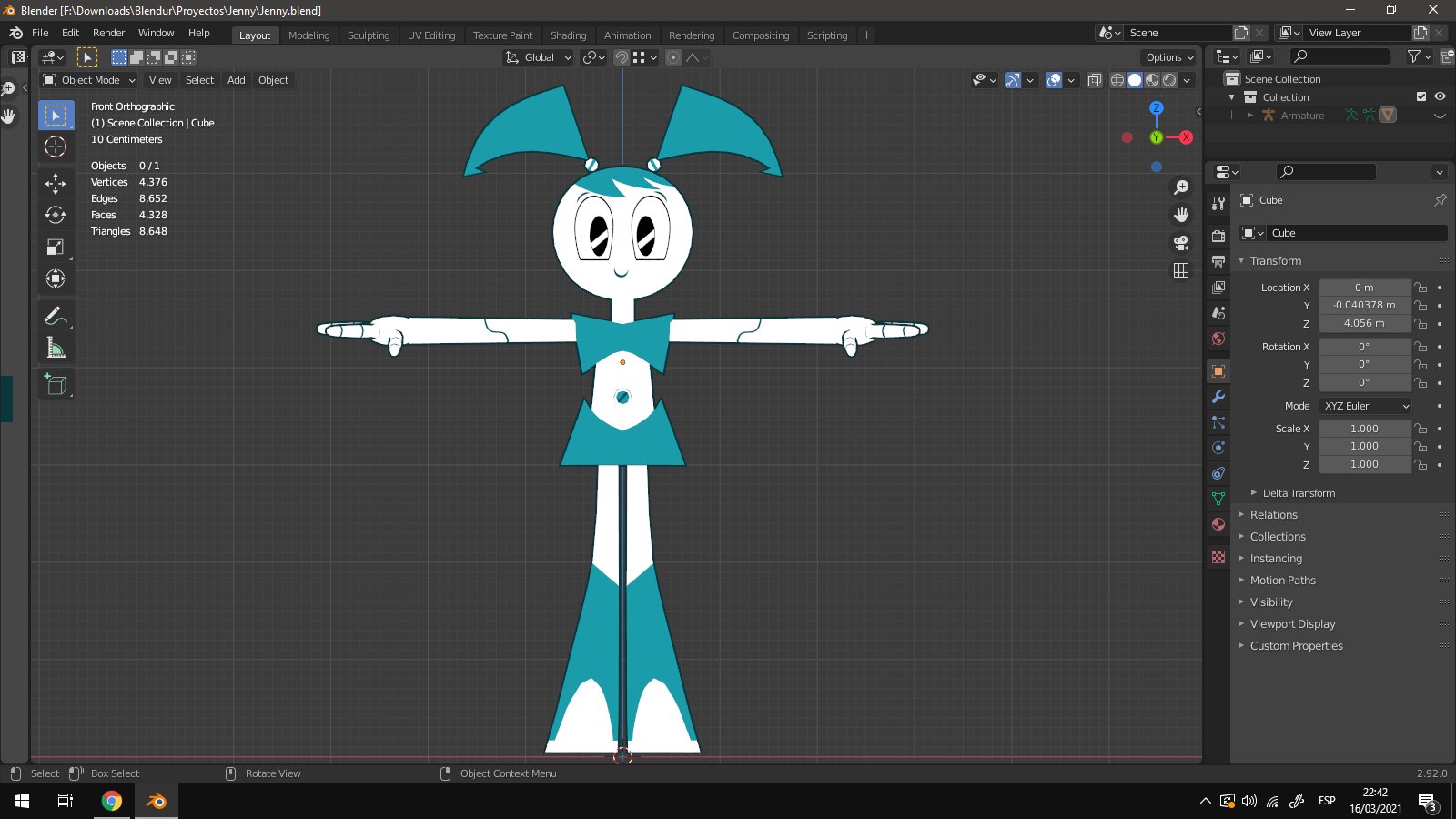The width and height of the screenshot is (1456, 819).
Task: Toggle pin on the Cube properties
Action: click(1440, 200)
